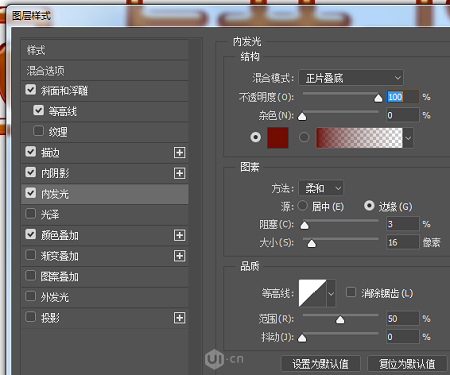Viewport: 450px width, 375px height.
Task: Add another 渐变叠加 effect with plus icon
Action: pyautogui.click(x=179, y=256)
